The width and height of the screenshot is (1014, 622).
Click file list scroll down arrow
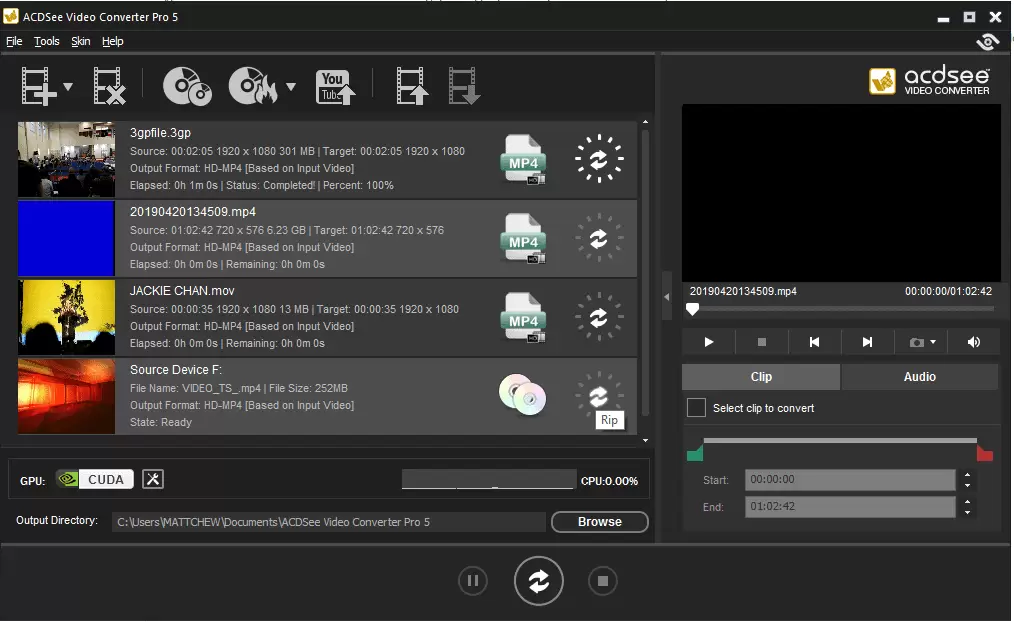click(645, 440)
